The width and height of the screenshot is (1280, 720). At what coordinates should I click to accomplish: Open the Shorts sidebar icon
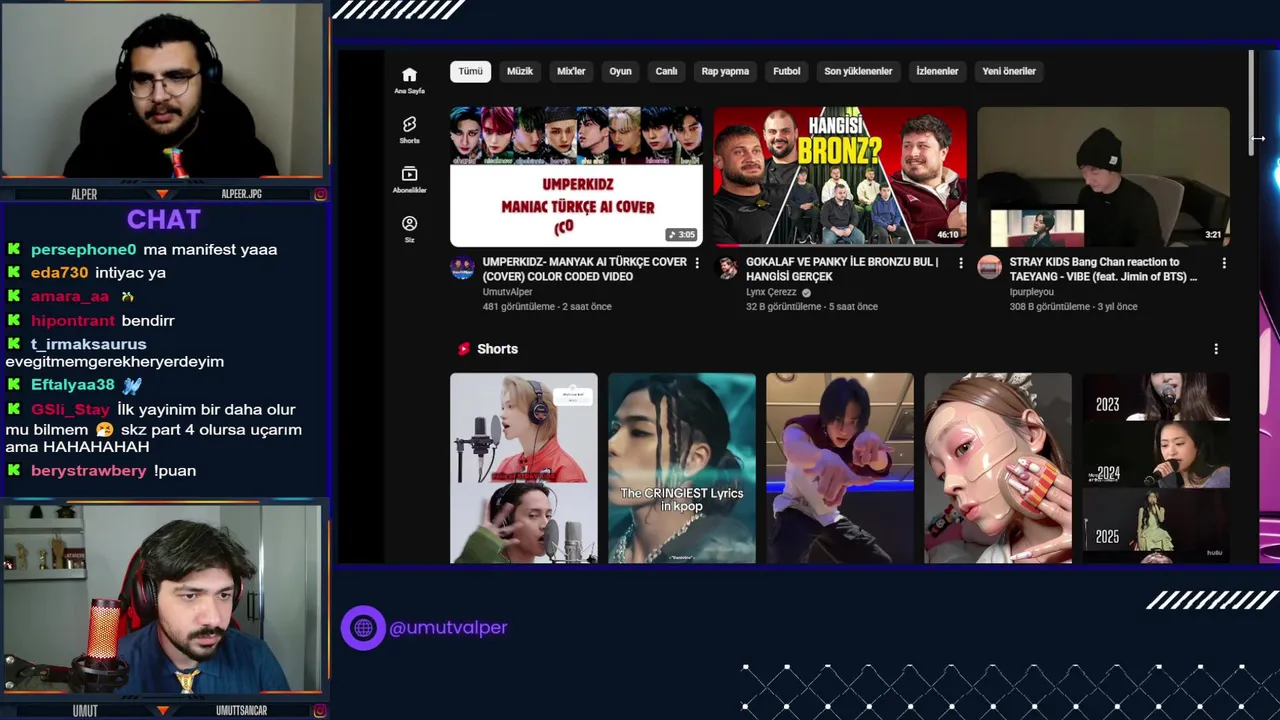coord(409,130)
